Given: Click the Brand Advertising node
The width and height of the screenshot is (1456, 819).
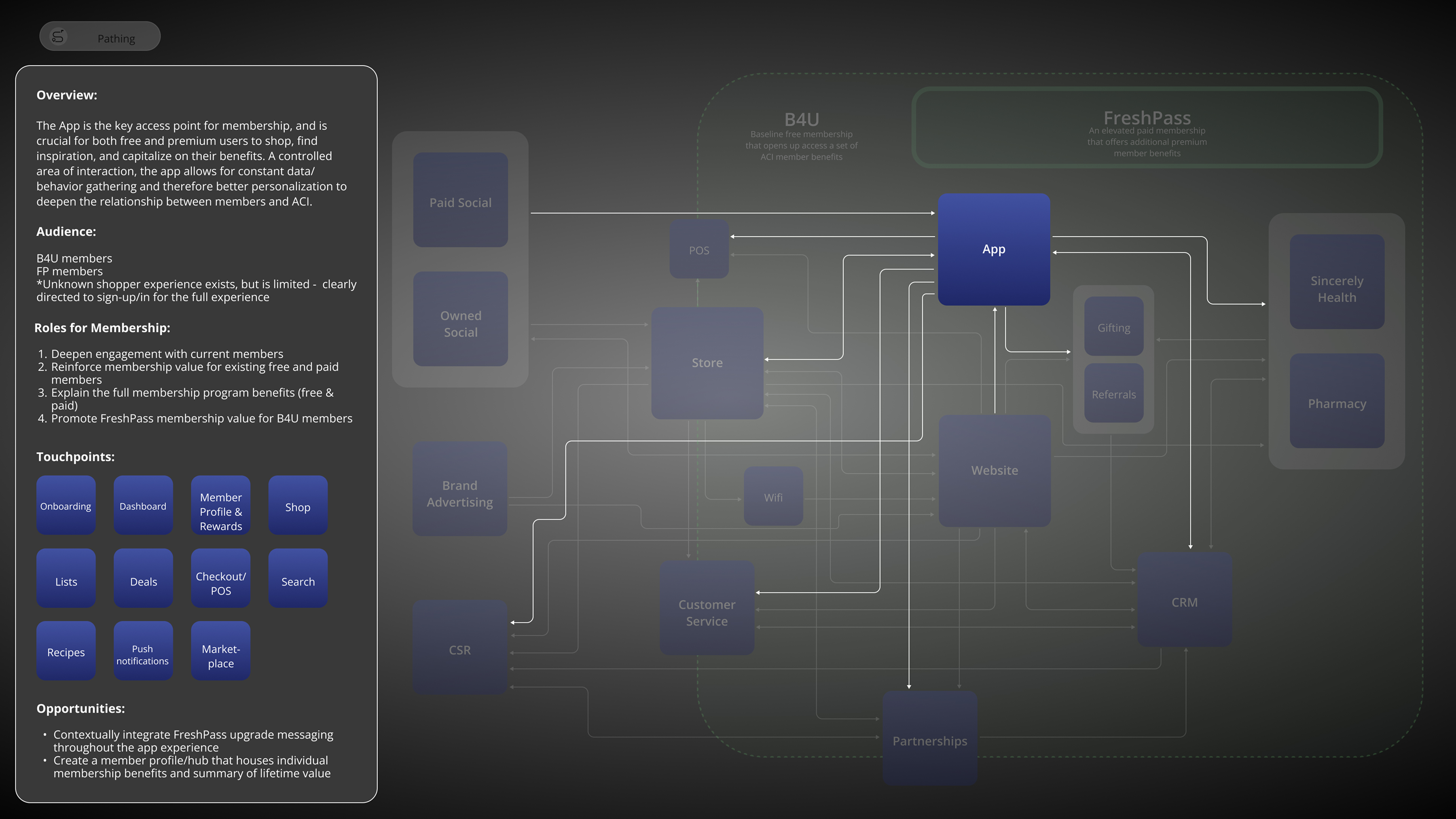Looking at the screenshot, I should click(459, 489).
